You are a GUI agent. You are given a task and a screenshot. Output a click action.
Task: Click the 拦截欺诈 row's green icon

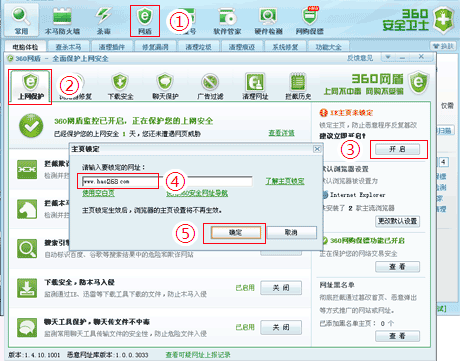[27, 169]
